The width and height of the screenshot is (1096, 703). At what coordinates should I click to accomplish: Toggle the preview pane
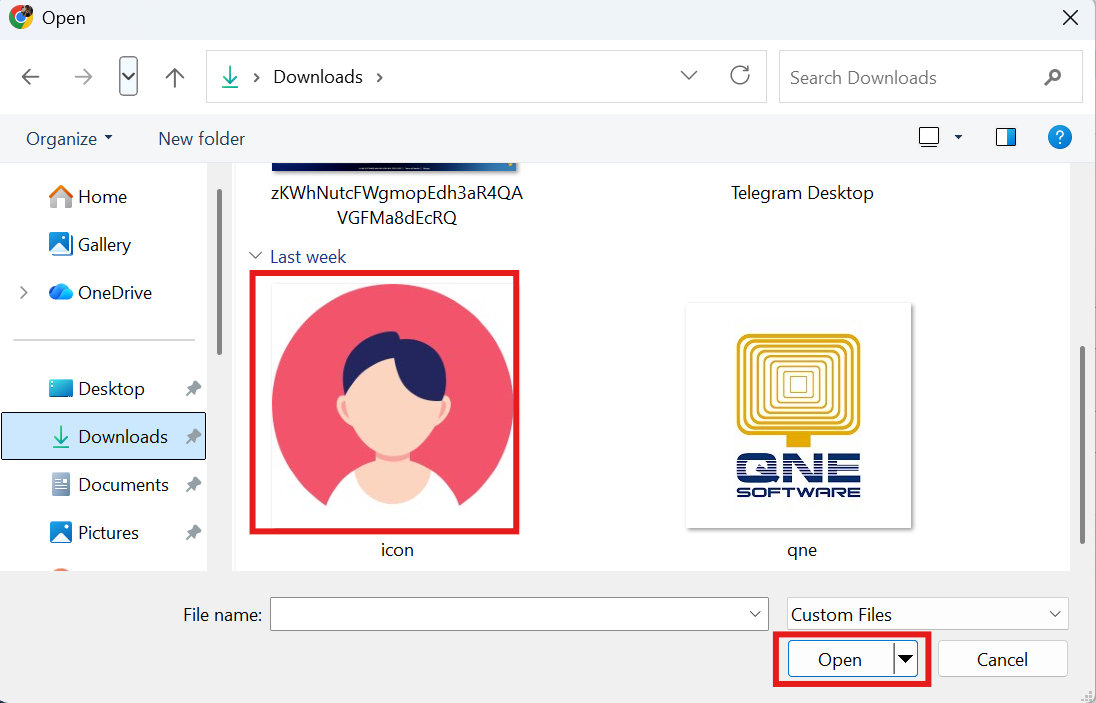[x=1006, y=137]
